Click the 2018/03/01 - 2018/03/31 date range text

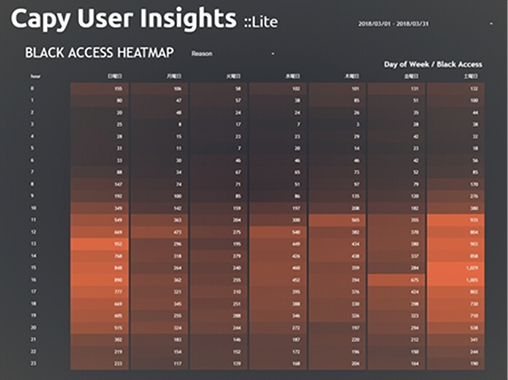393,24
